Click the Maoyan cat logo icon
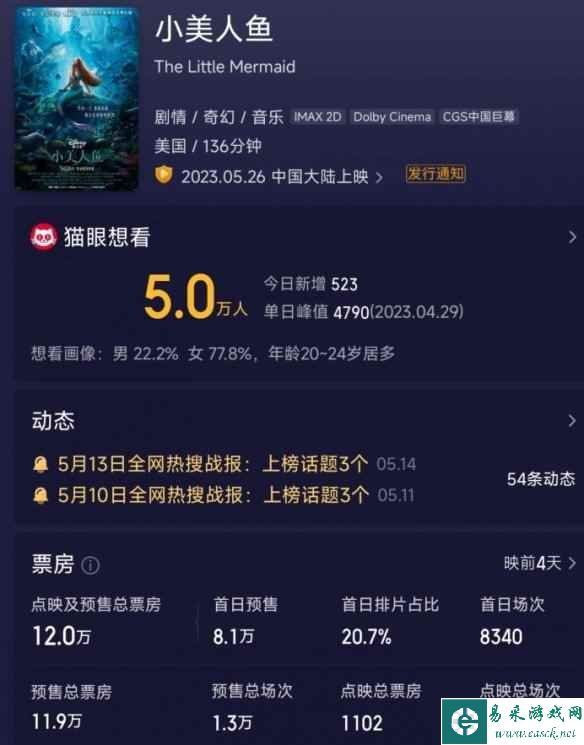 point(44,237)
